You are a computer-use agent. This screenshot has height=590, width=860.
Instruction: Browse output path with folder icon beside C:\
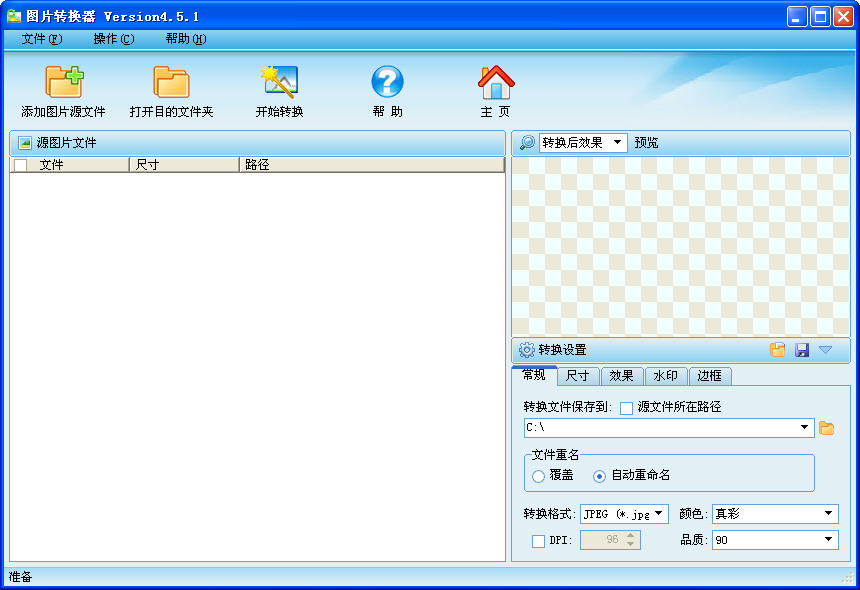point(826,428)
